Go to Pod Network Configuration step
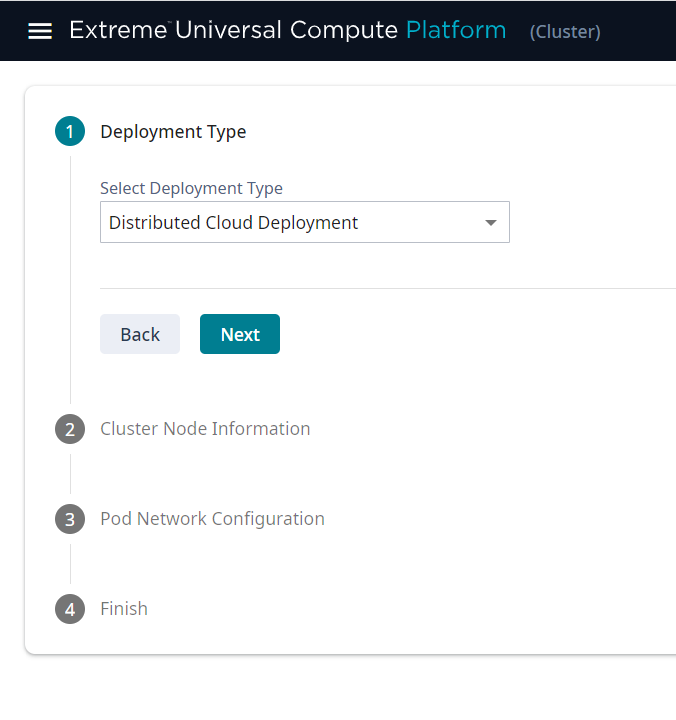Image resolution: width=676 pixels, height=720 pixels. pyautogui.click(x=212, y=519)
